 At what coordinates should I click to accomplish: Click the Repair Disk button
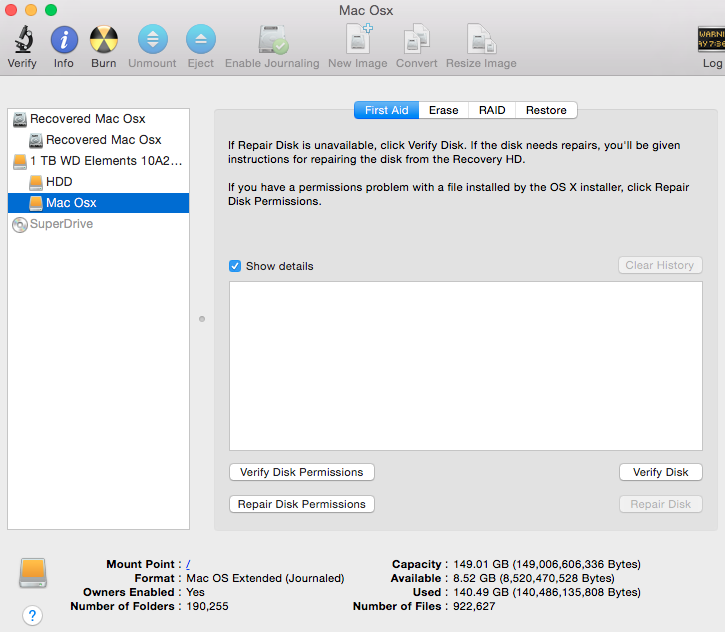661,504
